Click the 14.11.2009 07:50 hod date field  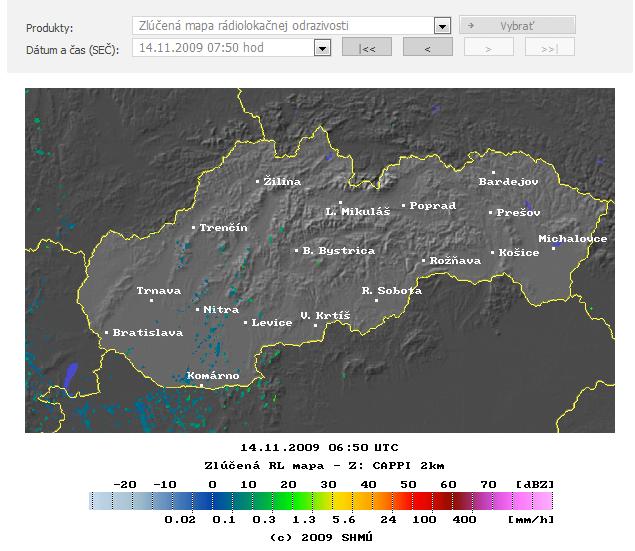coord(201,48)
